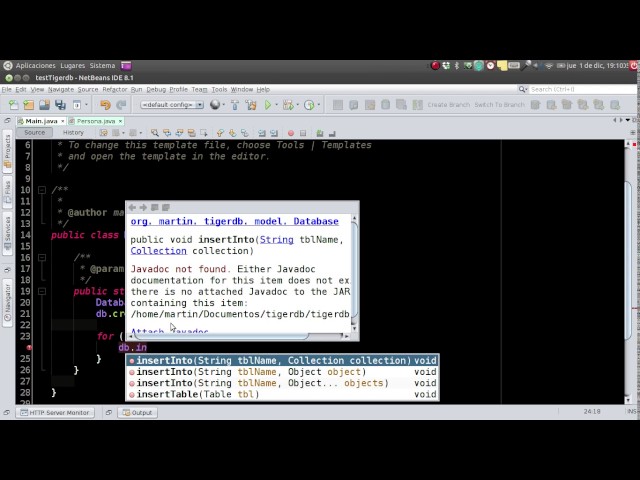Image resolution: width=640 pixels, height=480 pixels.
Task: Open dropdown arrow next to Run Project
Action: pos(277,105)
